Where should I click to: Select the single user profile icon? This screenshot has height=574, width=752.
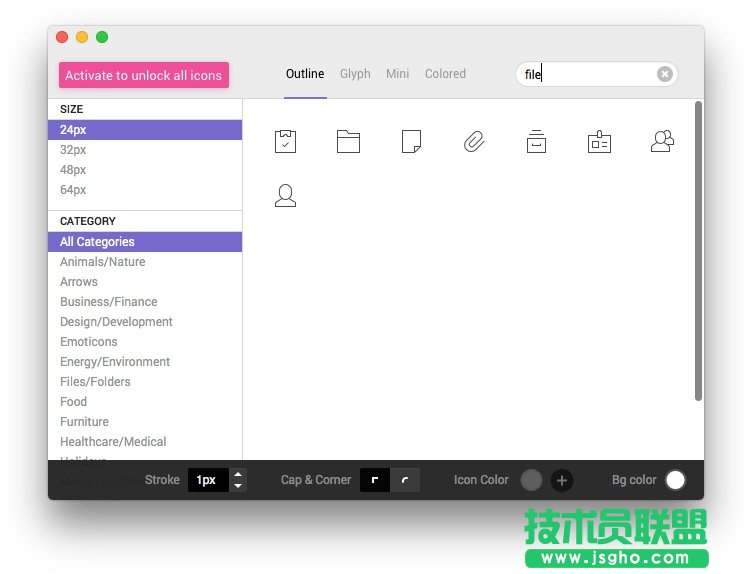286,196
